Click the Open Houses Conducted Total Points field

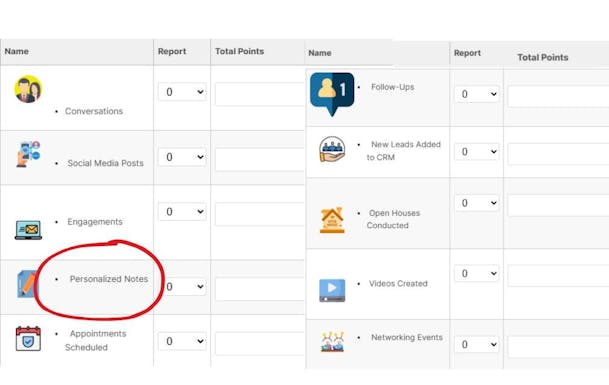coord(558,206)
